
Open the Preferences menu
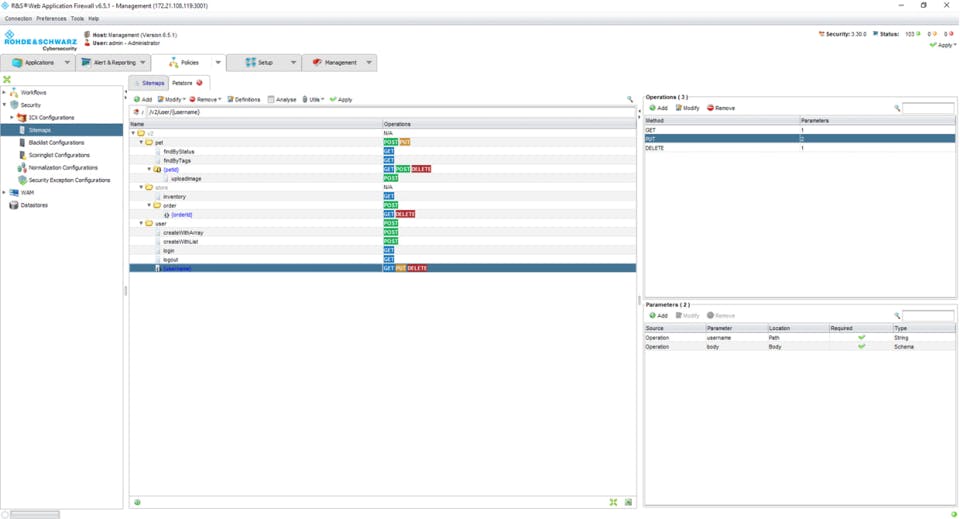(x=51, y=18)
